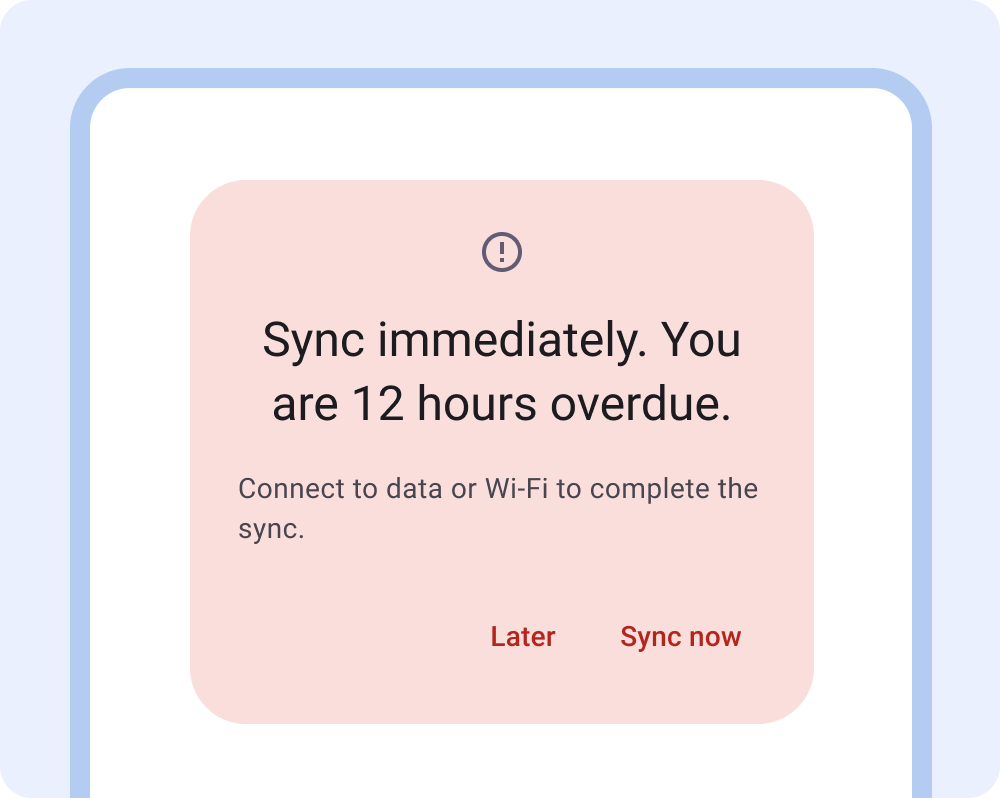1000x798 pixels.
Task: Trigger the Sync now action
Action: (680, 637)
